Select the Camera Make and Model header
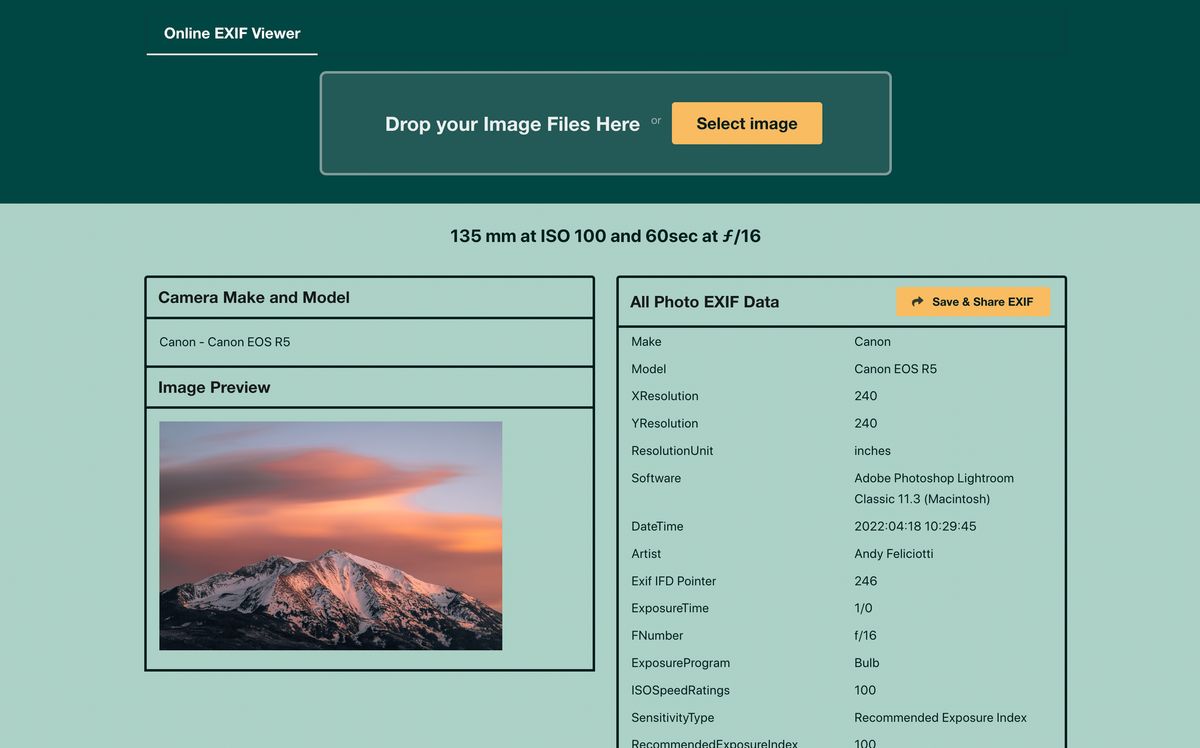Viewport: 1200px width, 748px height. pos(252,297)
